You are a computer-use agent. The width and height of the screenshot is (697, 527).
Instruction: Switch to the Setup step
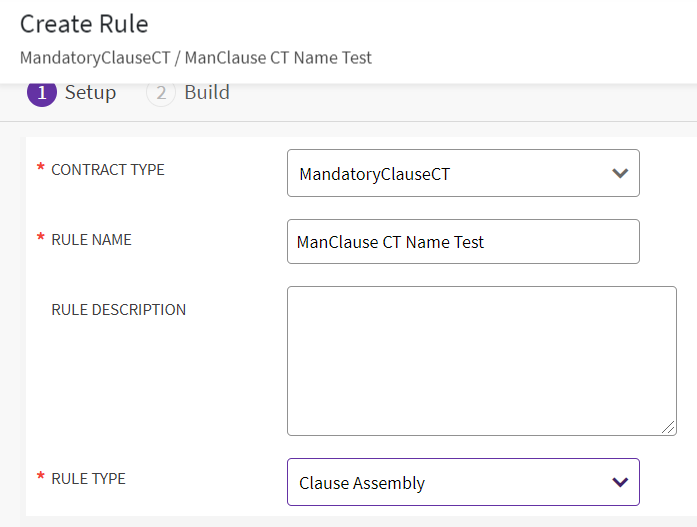(90, 93)
